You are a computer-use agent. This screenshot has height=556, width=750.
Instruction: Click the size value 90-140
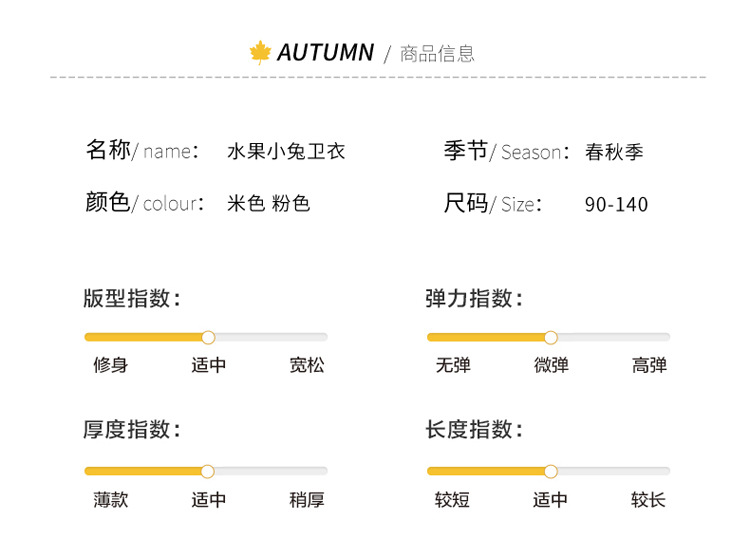[x=616, y=205]
